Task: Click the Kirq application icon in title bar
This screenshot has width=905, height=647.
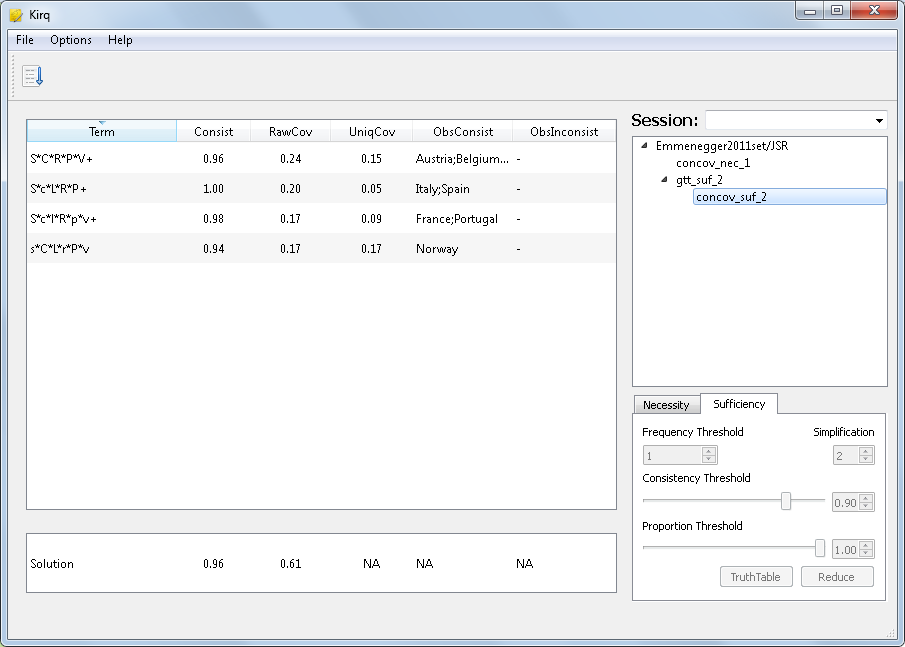Action: pyautogui.click(x=15, y=15)
